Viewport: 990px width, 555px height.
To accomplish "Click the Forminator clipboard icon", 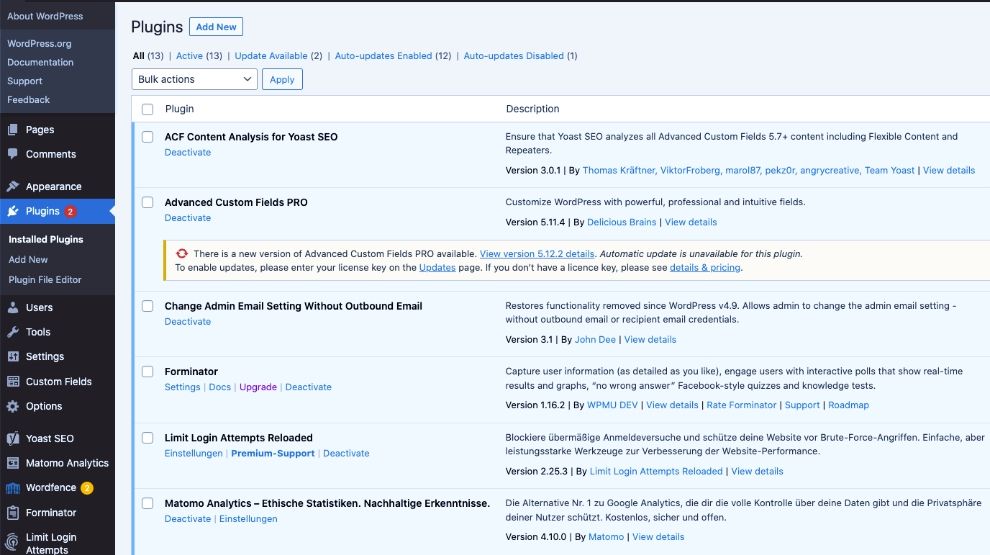I will [13, 513].
